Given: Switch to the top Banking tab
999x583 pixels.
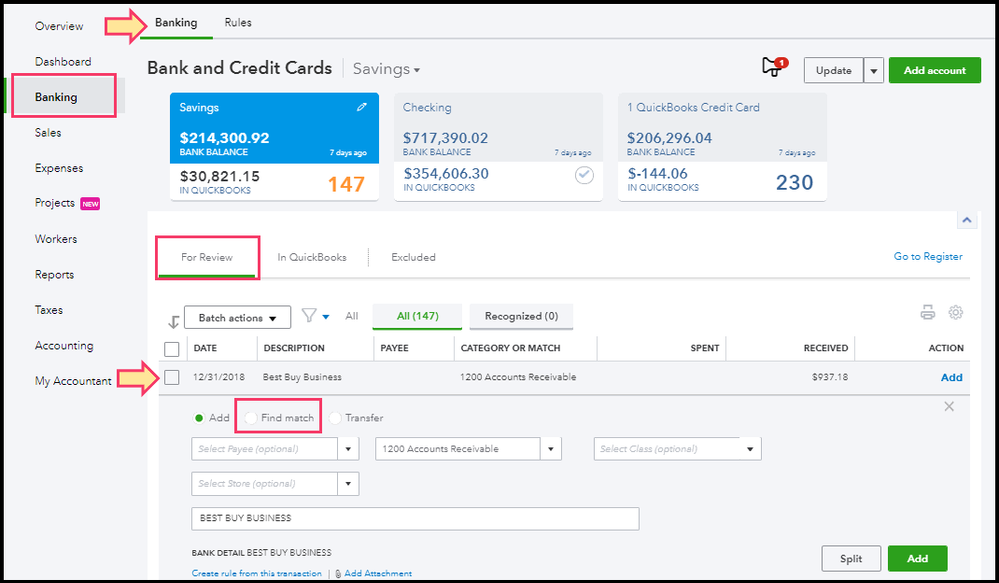Looking at the screenshot, I should pyautogui.click(x=176, y=22).
